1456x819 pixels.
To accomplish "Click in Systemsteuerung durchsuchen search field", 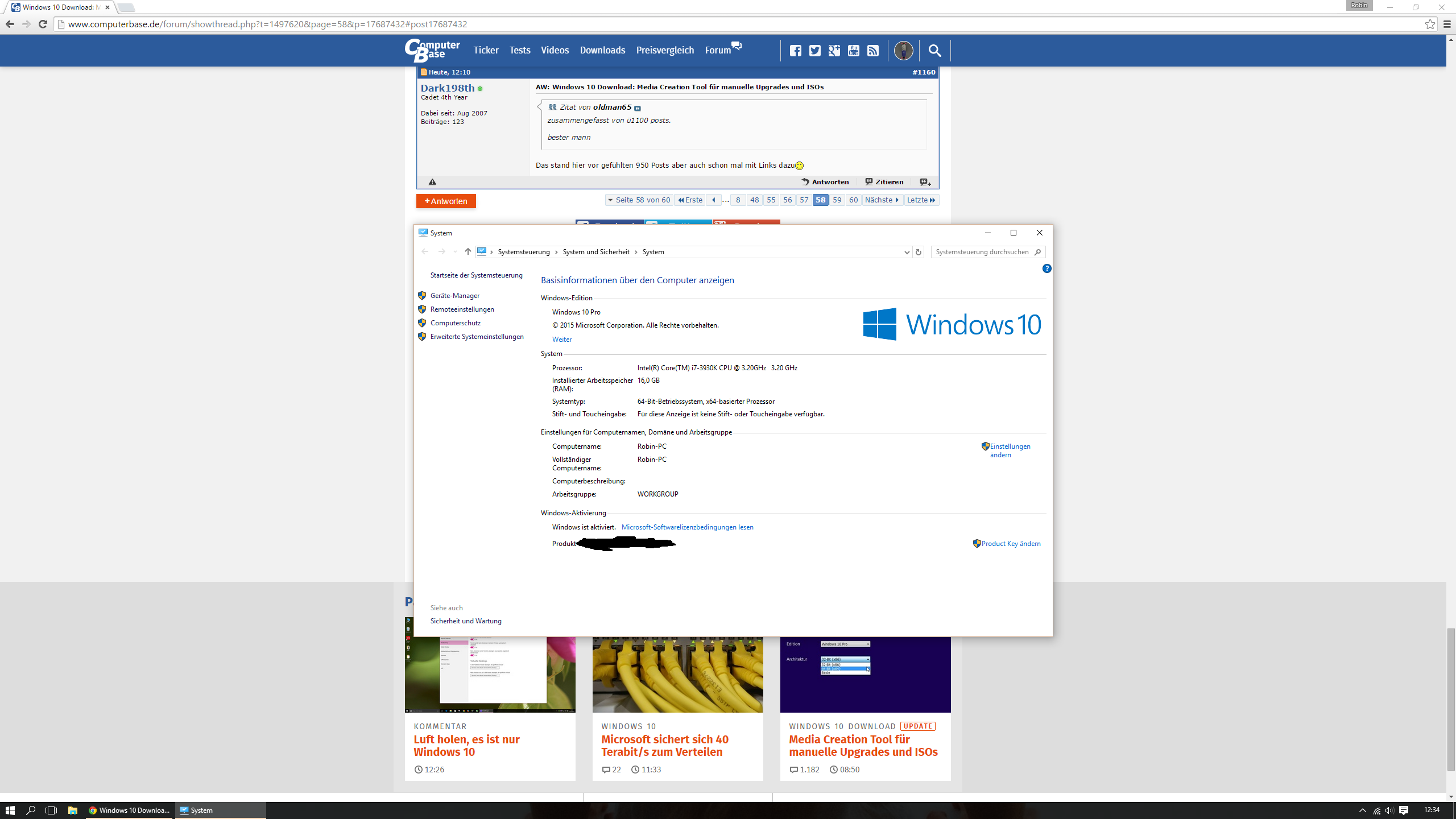I will pos(982,252).
